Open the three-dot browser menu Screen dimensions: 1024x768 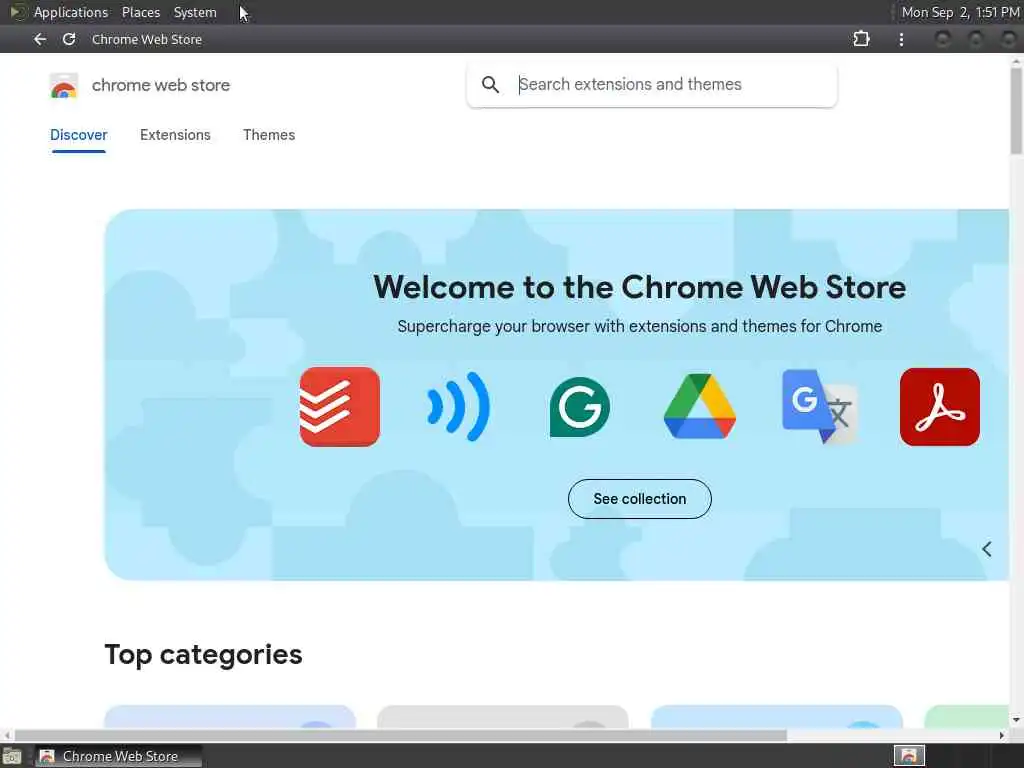[x=901, y=39]
